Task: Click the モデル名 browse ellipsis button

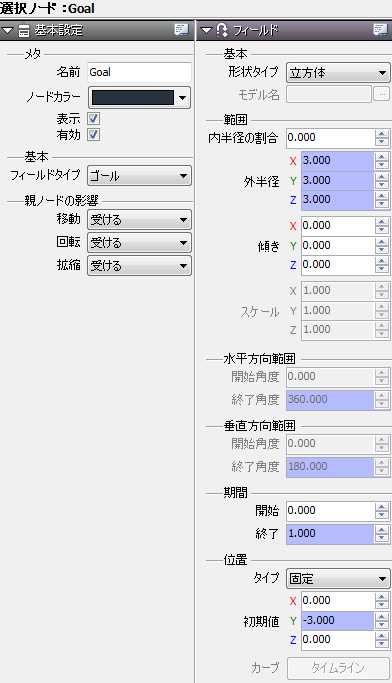Action: [x=382, y=94]
